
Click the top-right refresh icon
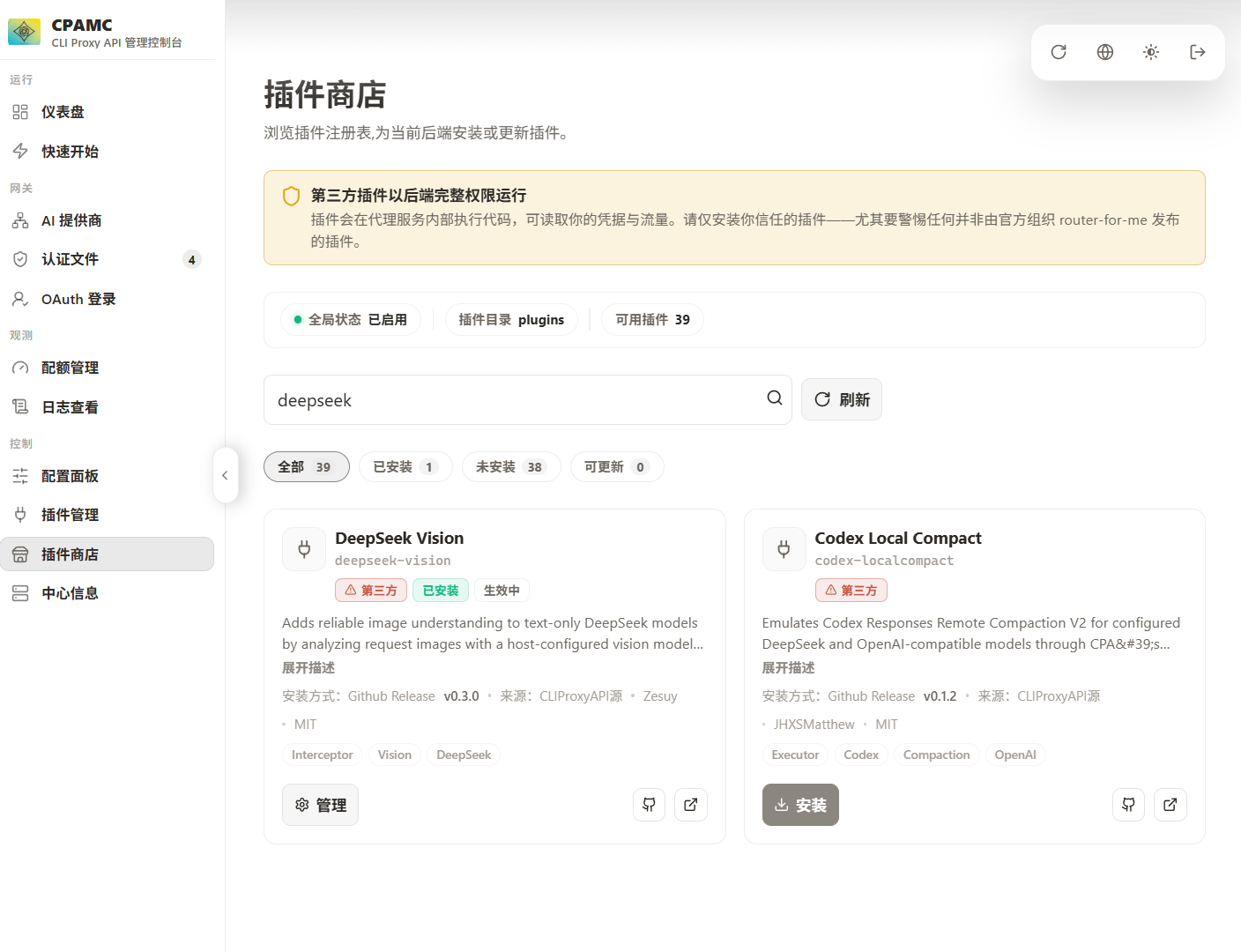[1059, 52]
